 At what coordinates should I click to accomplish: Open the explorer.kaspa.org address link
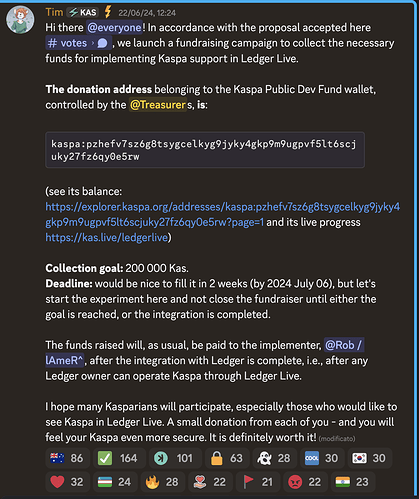coord(223,214)
